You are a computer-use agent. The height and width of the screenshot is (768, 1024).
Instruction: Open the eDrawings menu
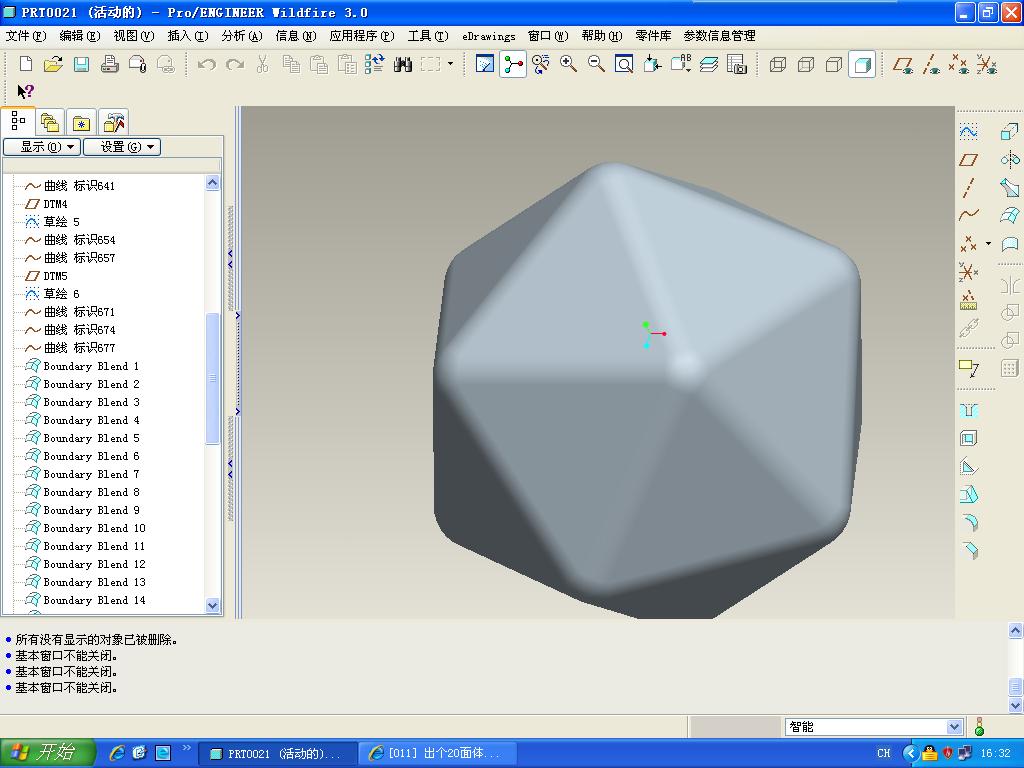[x=488, y=36]
